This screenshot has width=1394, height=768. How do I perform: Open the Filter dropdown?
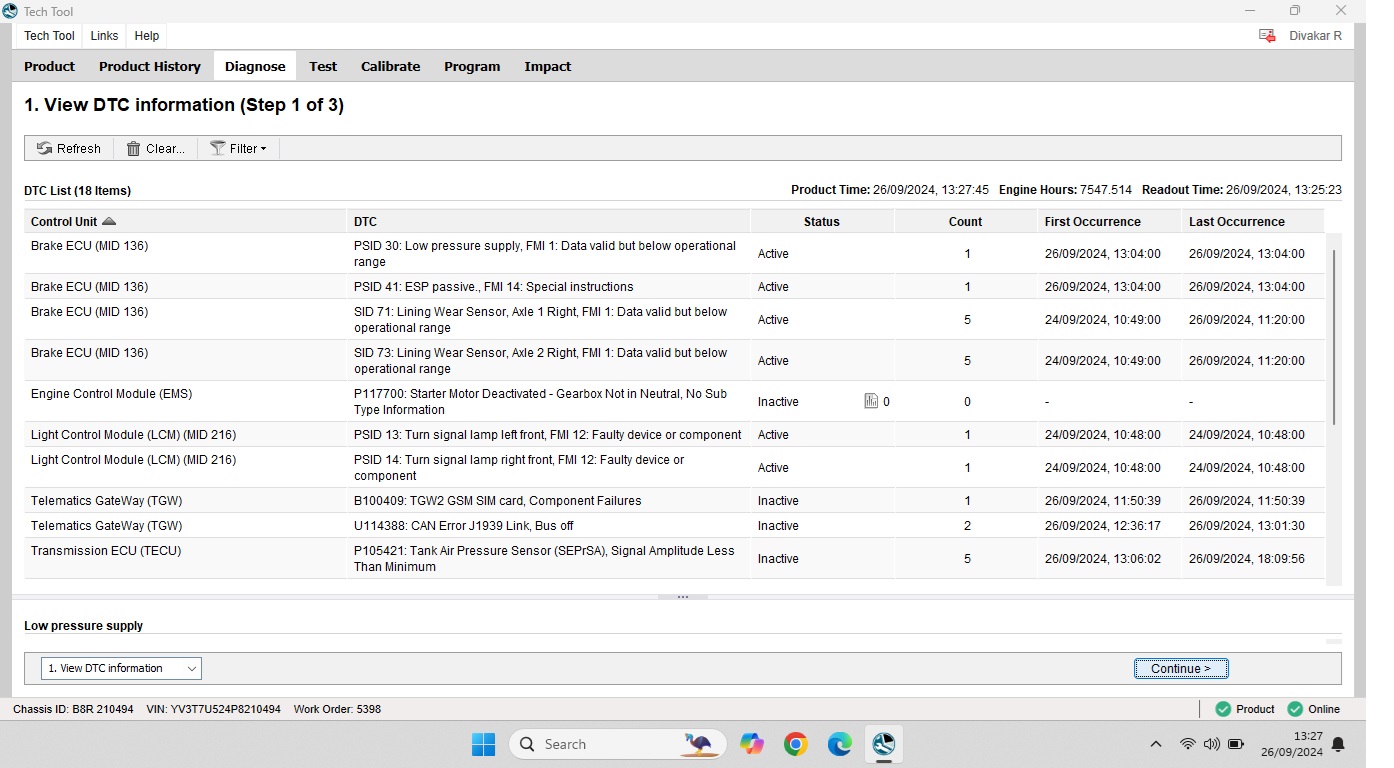240,149
